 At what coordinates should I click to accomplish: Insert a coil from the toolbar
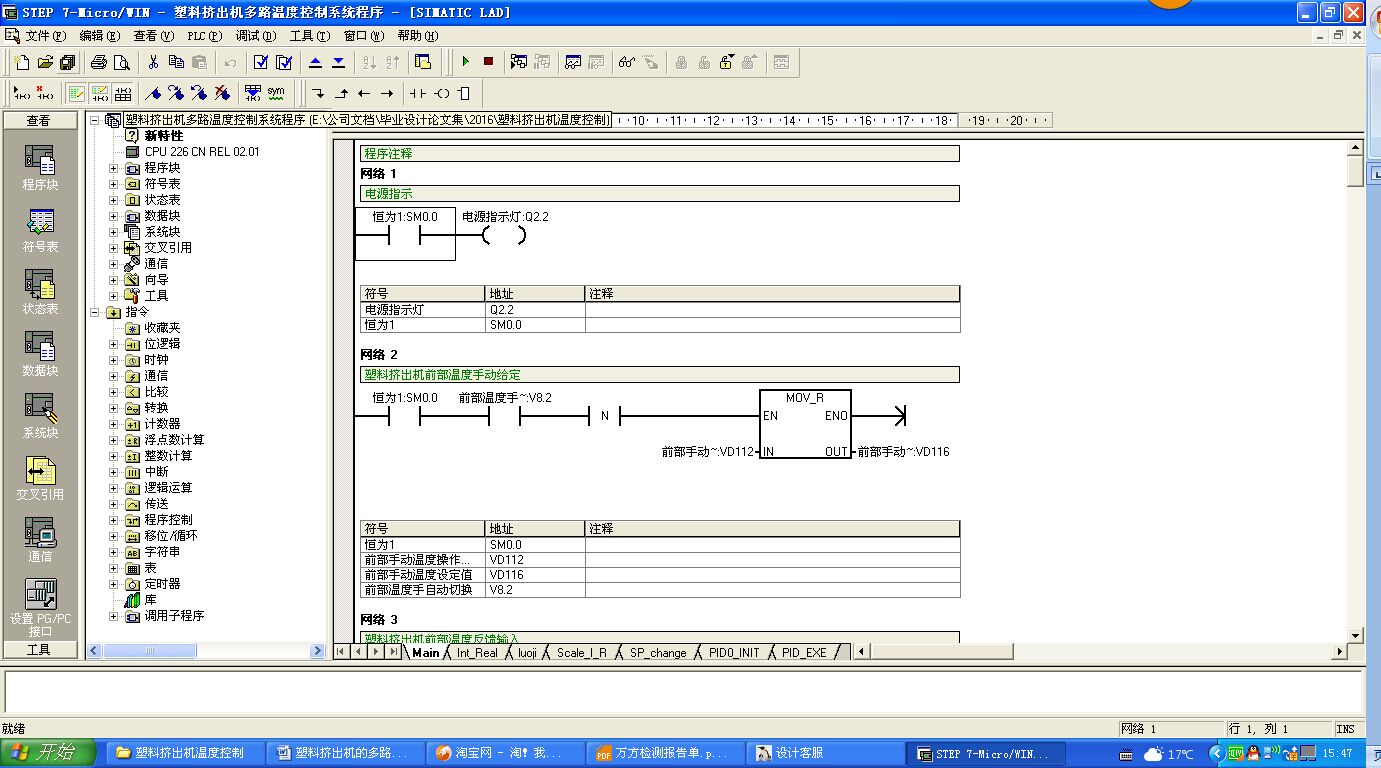point(441,93)
